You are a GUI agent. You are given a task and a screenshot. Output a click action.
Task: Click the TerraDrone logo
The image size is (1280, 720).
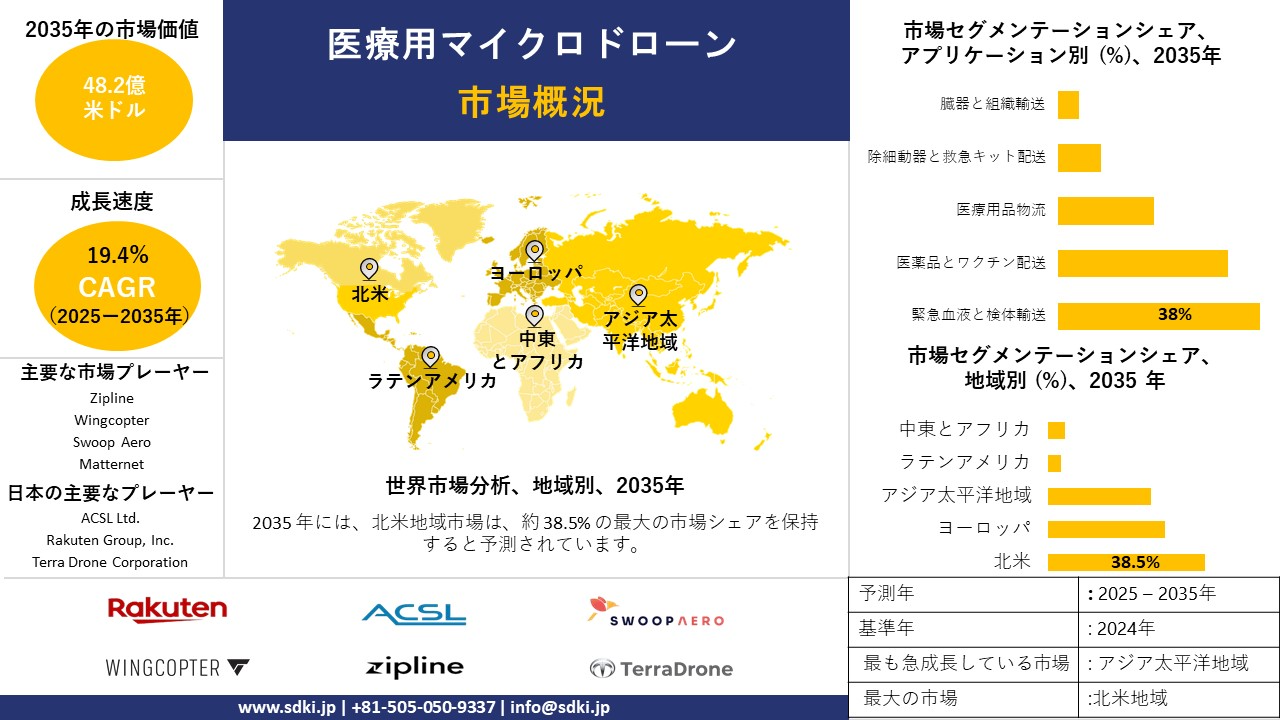[x=661, y=668]
